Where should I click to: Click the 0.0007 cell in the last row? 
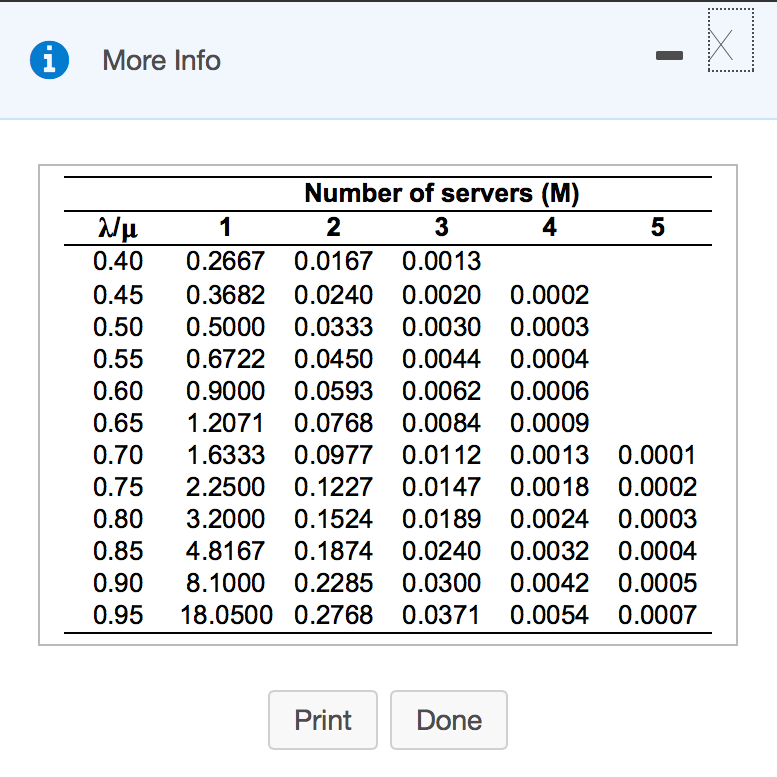[657, 615]
